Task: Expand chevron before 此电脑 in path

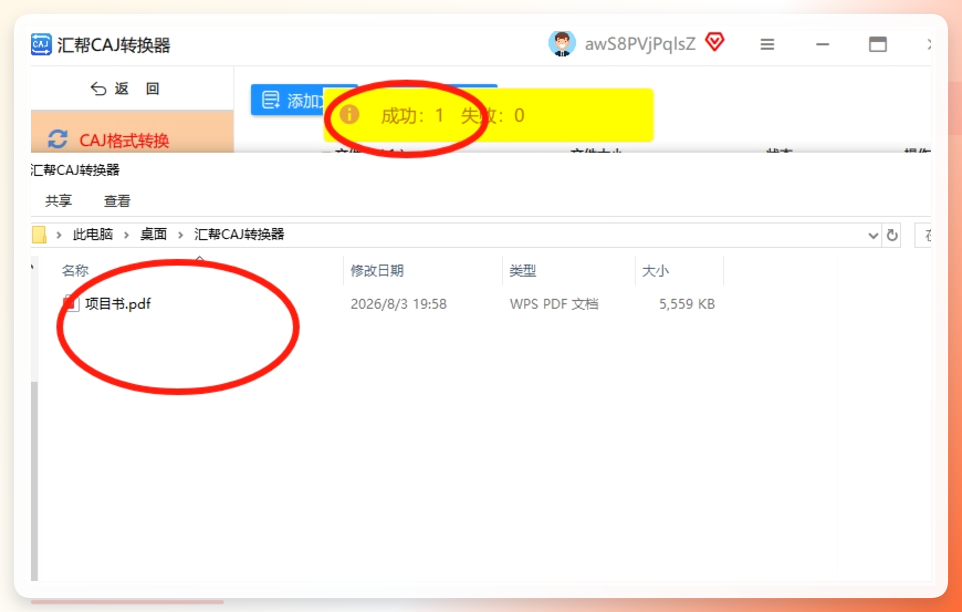Action: [x=59, y=235]
